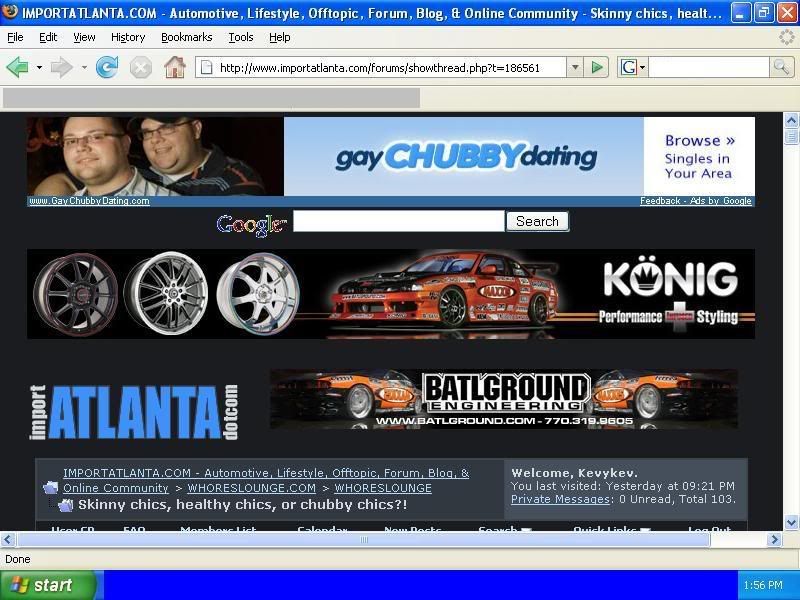Click the Forward arrow button
The width and height of the screenshot is (800, 600).
(61, 67)
